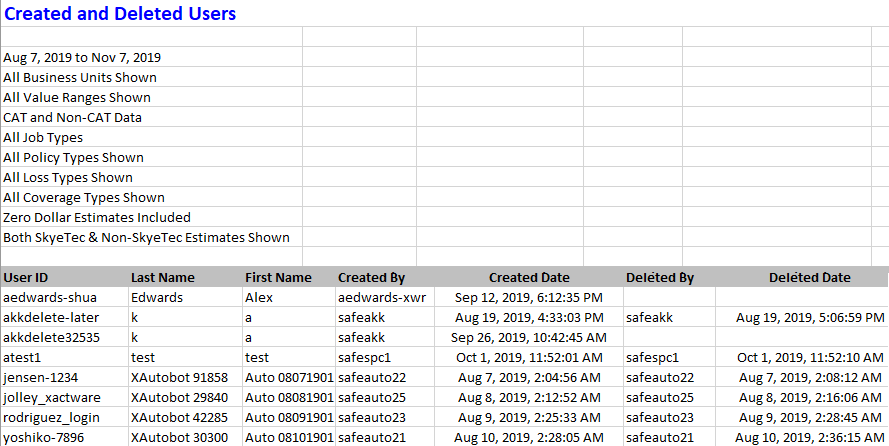Click the First Name column header
The image size is (889, 446).
tap(278, 278)
